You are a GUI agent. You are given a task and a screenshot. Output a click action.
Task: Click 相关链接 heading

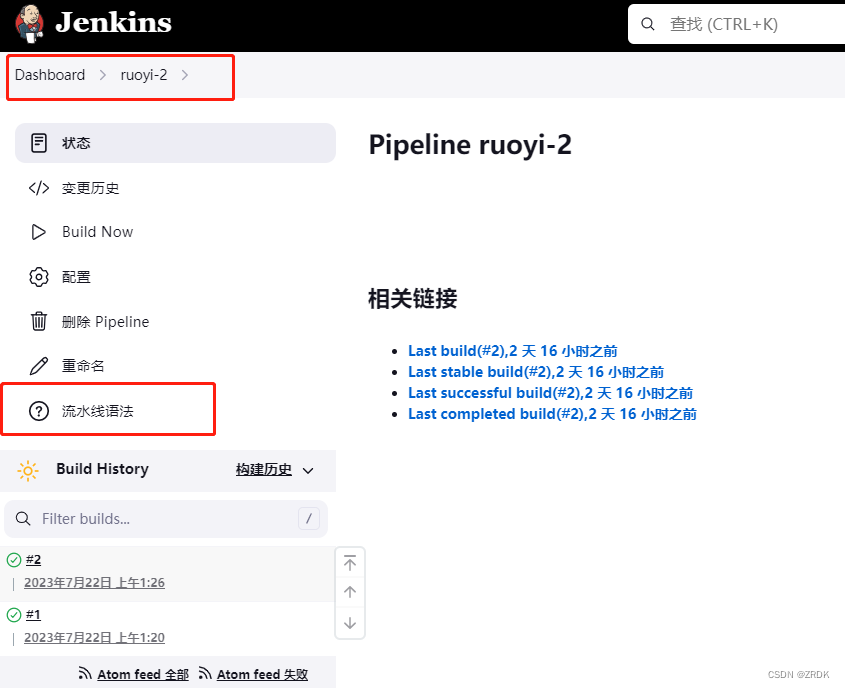[x=412, y=298]
